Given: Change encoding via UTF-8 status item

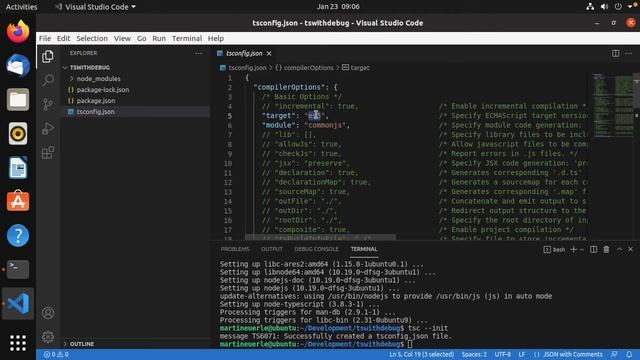Looking at the screenshot, I should (x=502, y=354).
